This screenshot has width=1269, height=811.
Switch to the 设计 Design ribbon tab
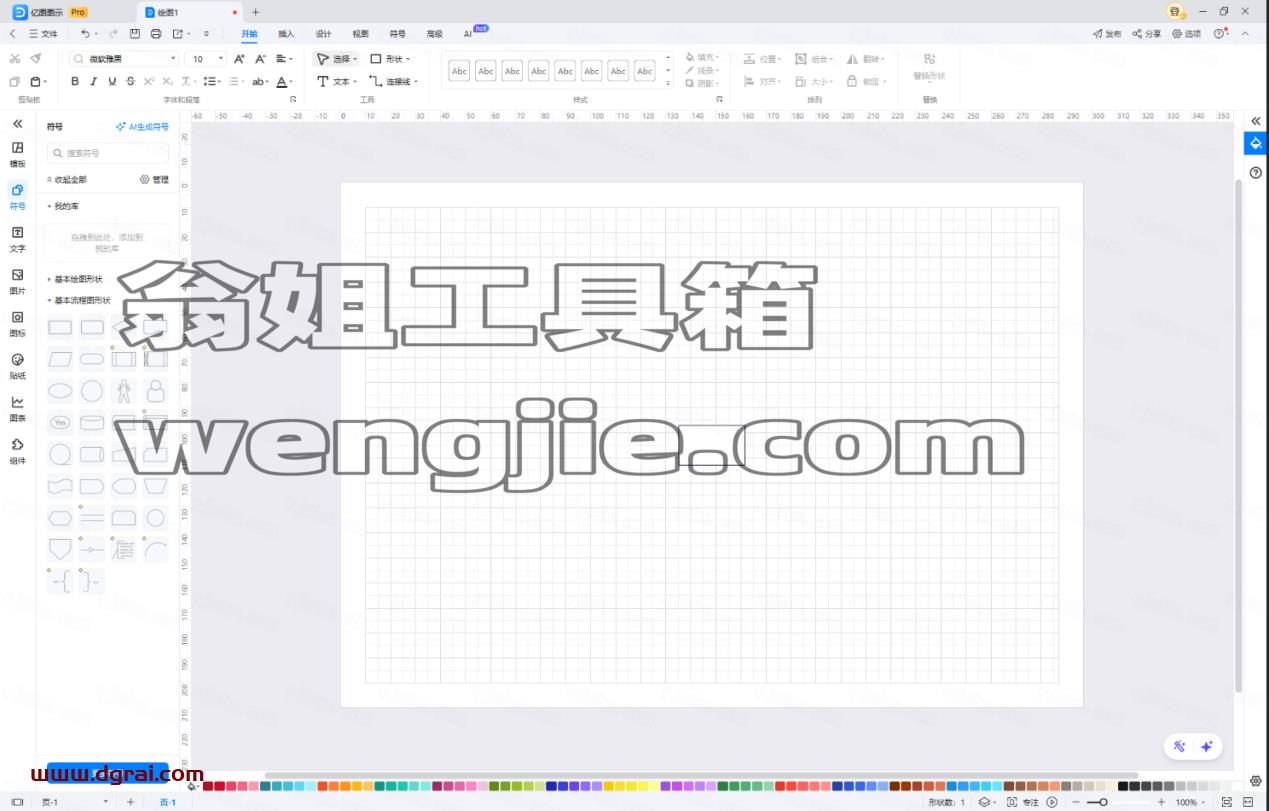pyautogui.click(x=323, y=34)
